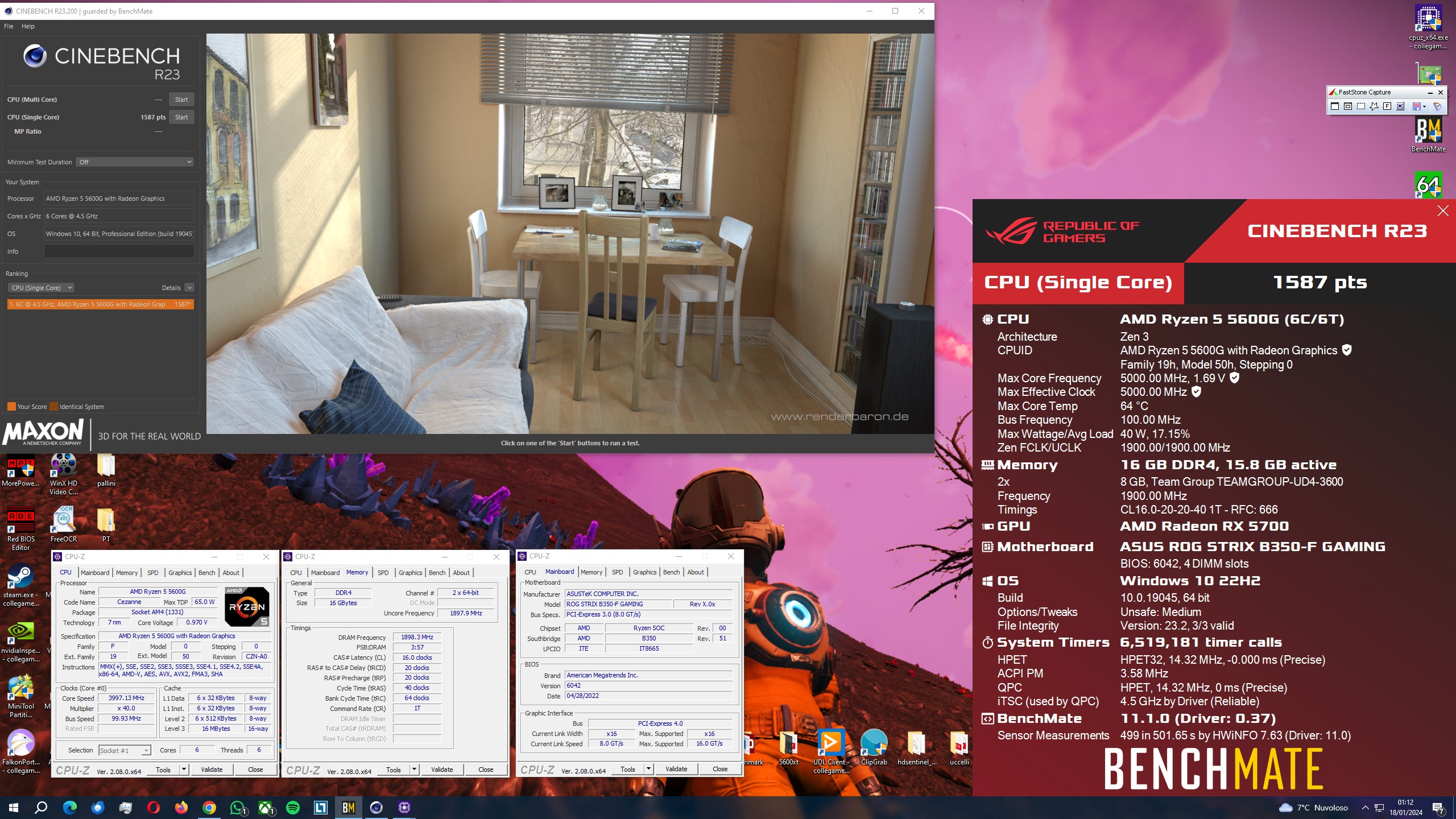Open Cinebench Help menu
1456x819 pixels.
coord(28,26)
